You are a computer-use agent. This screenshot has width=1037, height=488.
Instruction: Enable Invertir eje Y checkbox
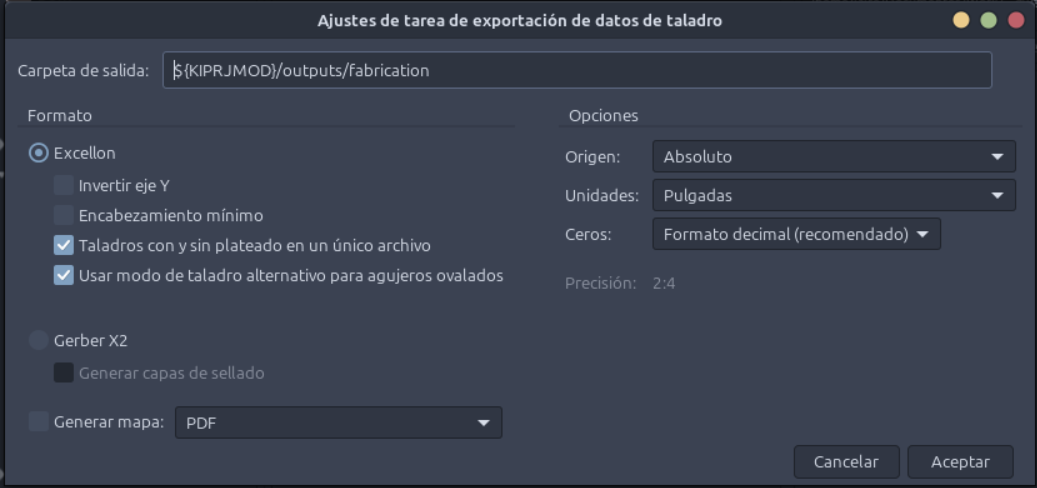(63, 186)
